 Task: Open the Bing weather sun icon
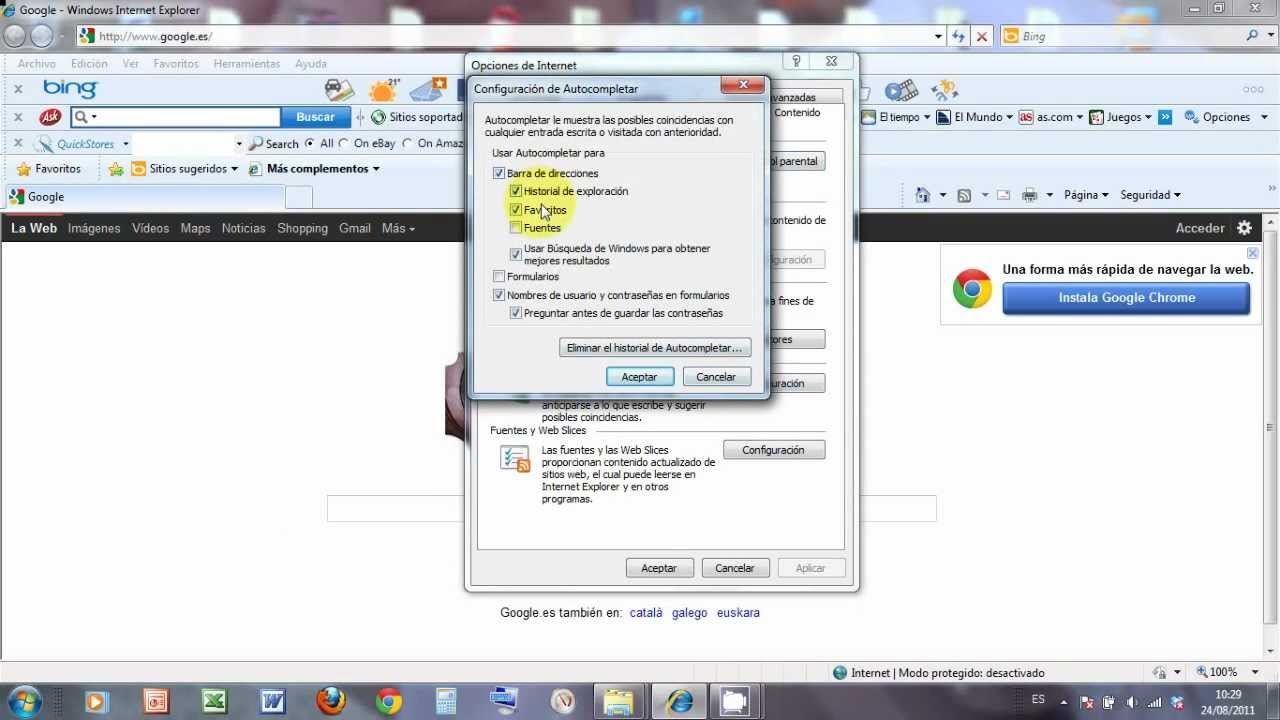click(383, 90)
